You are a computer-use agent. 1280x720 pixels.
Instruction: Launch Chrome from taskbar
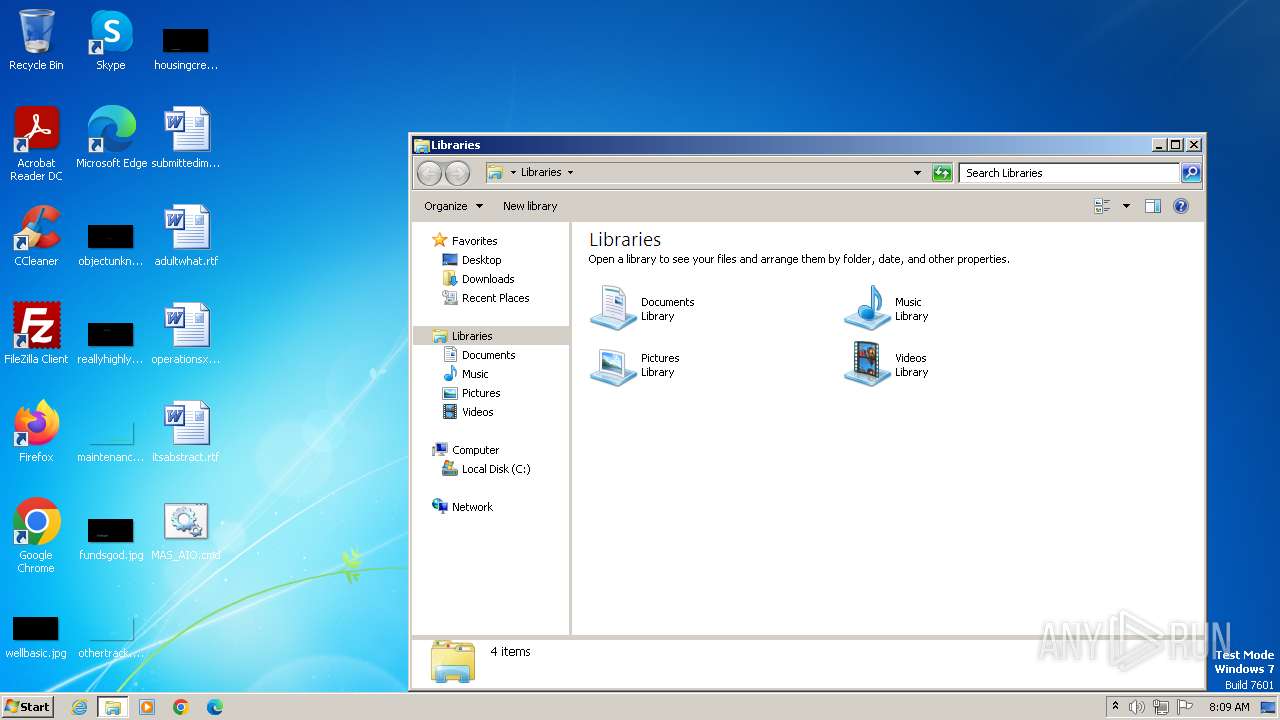(x=181, y=707)
